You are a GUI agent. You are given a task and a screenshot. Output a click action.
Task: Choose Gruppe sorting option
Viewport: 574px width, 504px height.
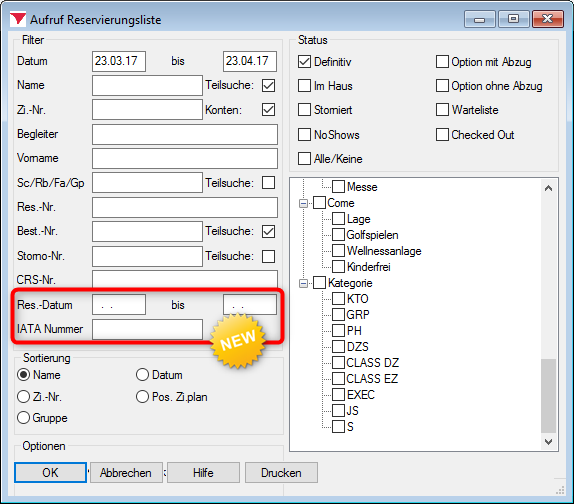point(23,418)
